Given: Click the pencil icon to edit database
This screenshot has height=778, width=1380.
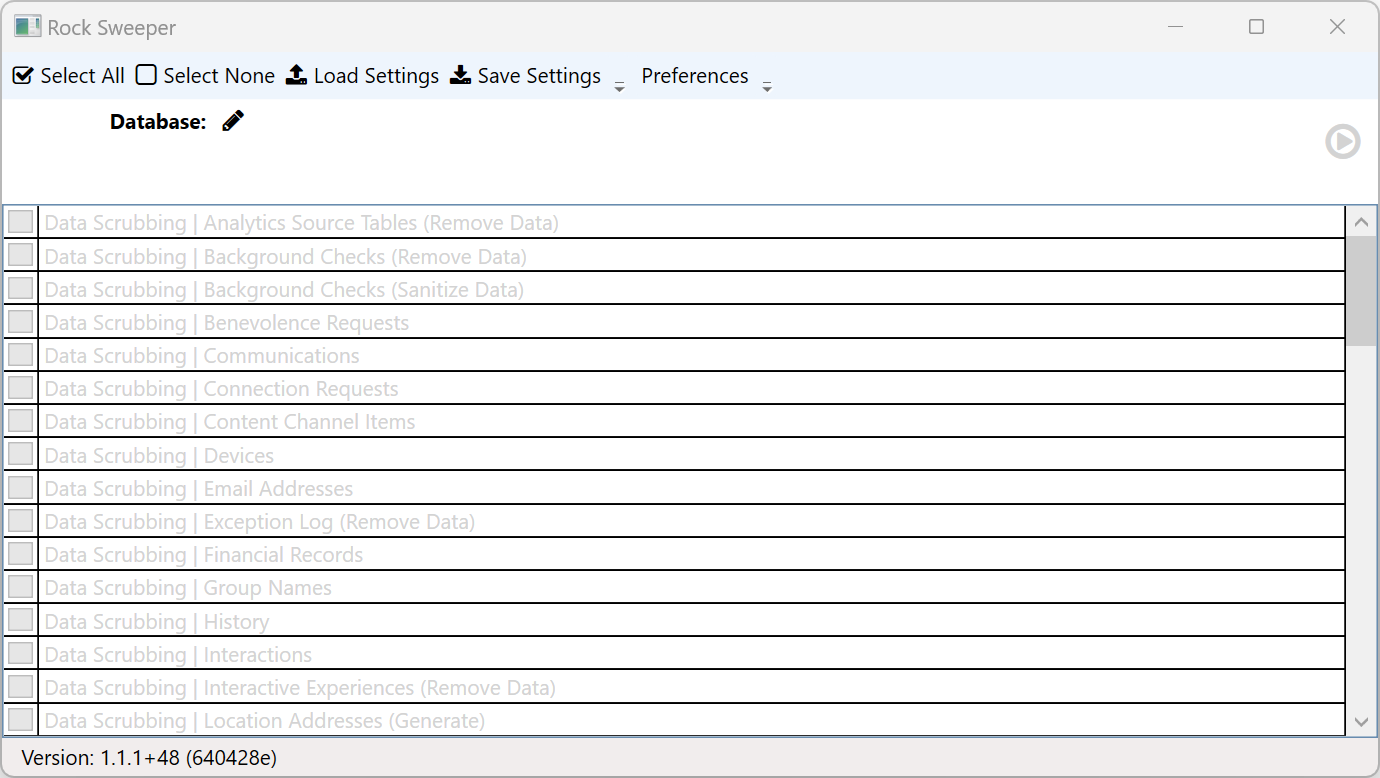Looking at the screenshot, I should pos(233,121).
